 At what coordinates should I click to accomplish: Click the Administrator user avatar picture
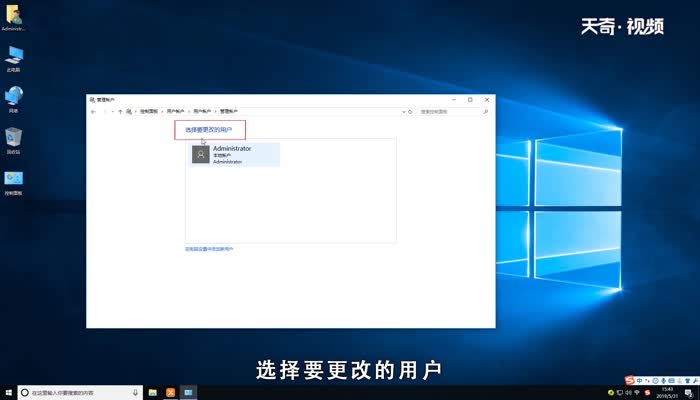point(201,154)
